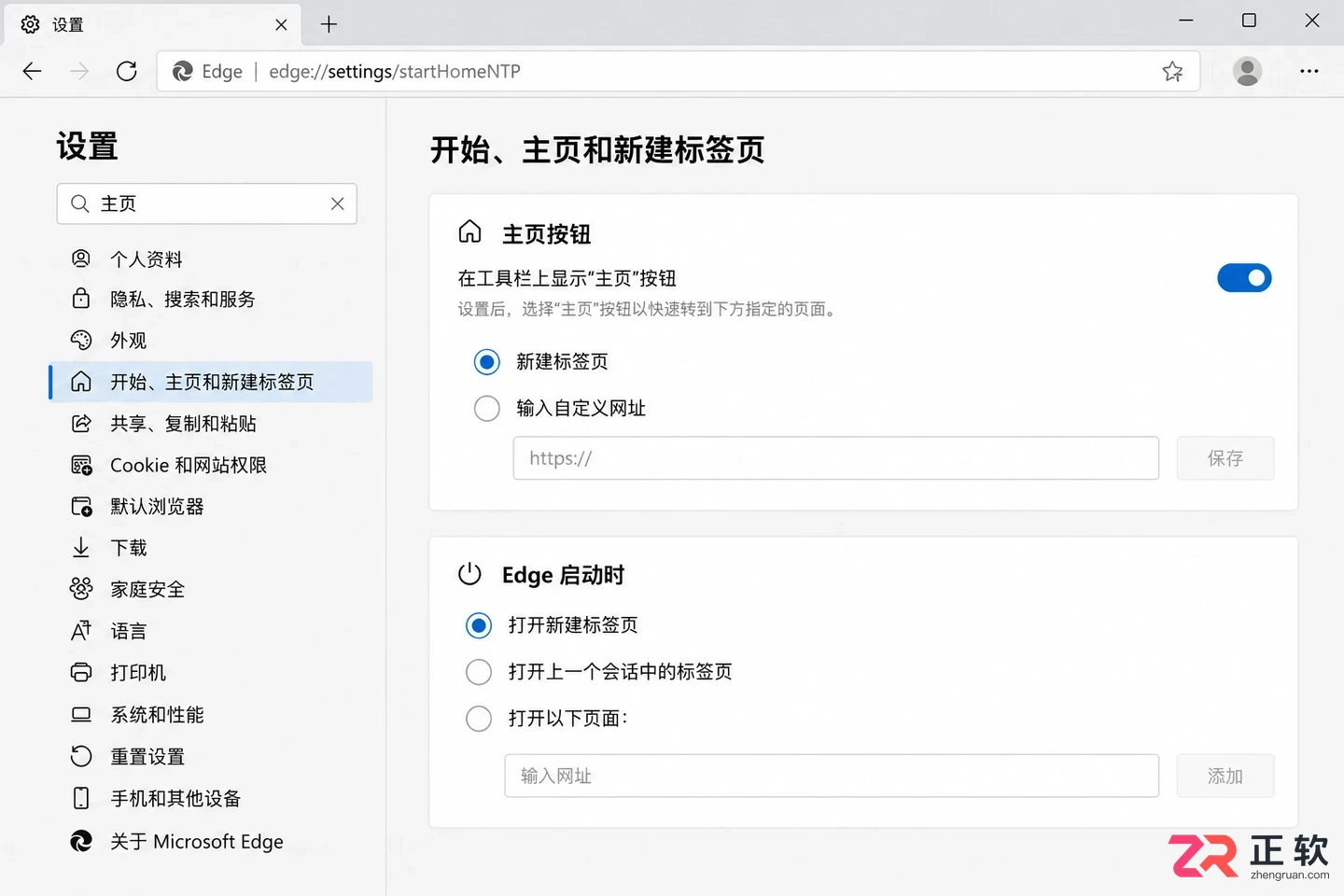This screenshot has height=896, width=1344.
Task: Click the family icon for 家庭安全
Action: 81,588
